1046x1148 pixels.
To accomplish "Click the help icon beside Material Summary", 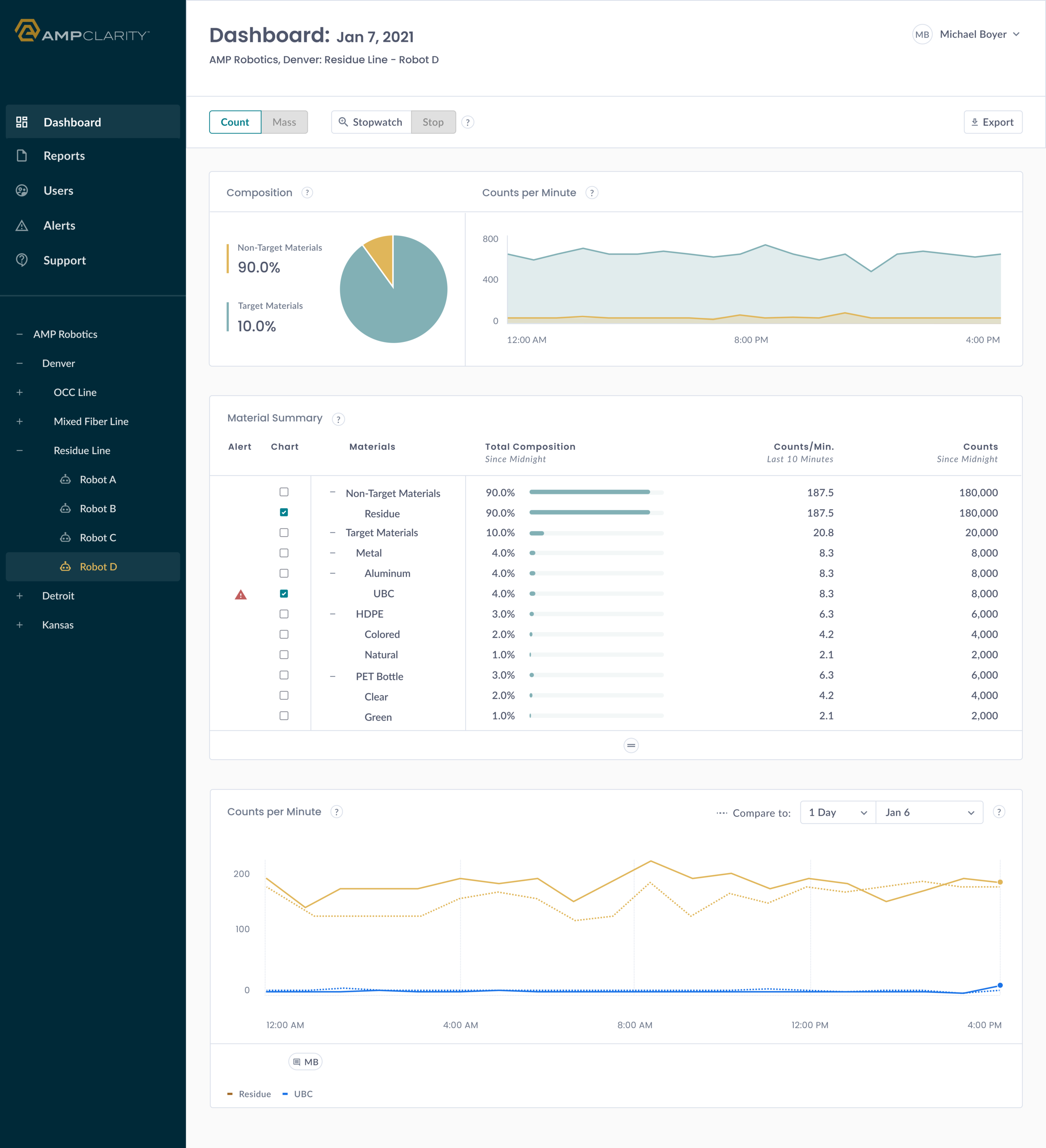I will coord(338,420).
